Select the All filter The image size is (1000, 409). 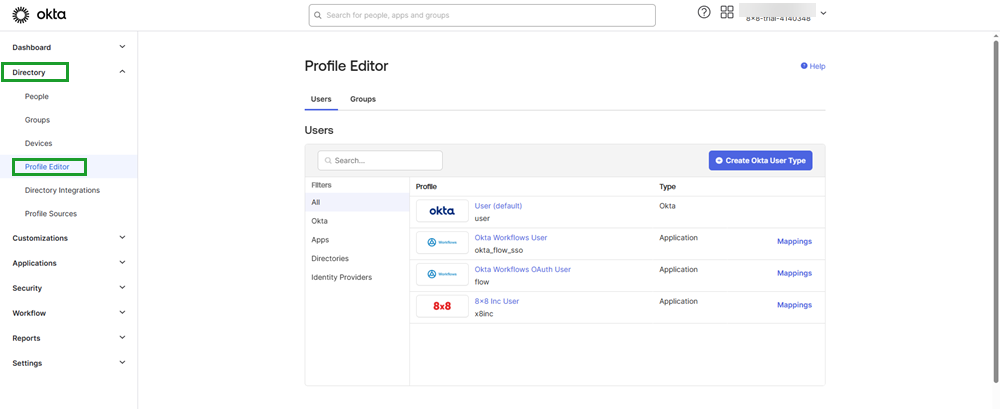click(x=357, y=202)
